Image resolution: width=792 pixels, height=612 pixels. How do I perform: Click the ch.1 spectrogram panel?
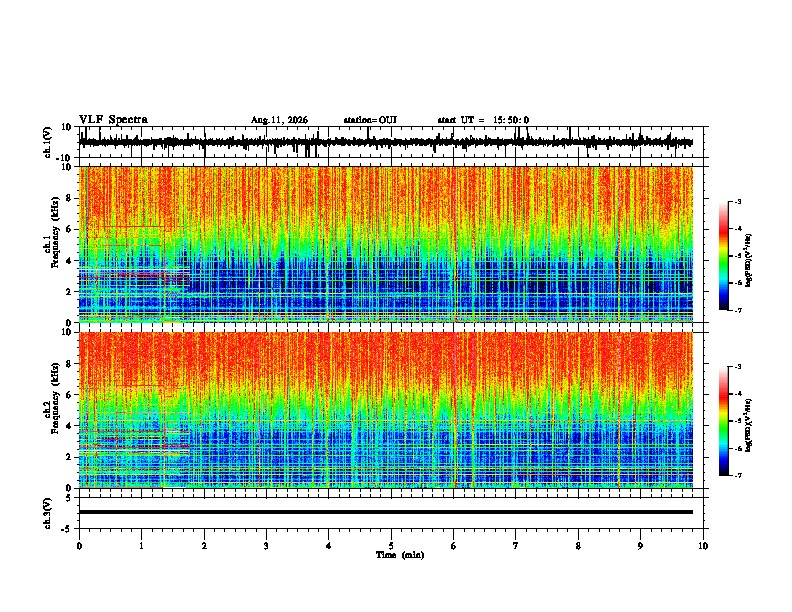tap(385, 244)
